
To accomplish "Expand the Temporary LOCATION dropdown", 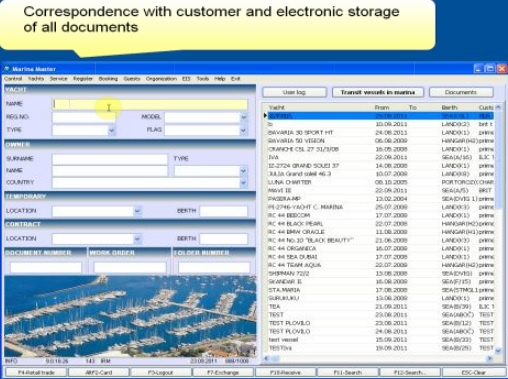I will click(138, 211).
